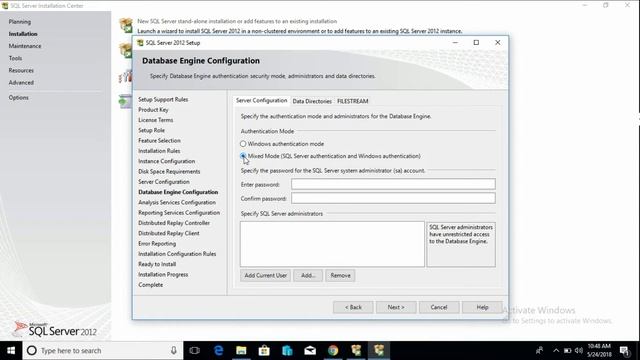This screenshot has height=360, width=640.
Task: Click Reporting Services Configuration step
Action: point(179,213)
